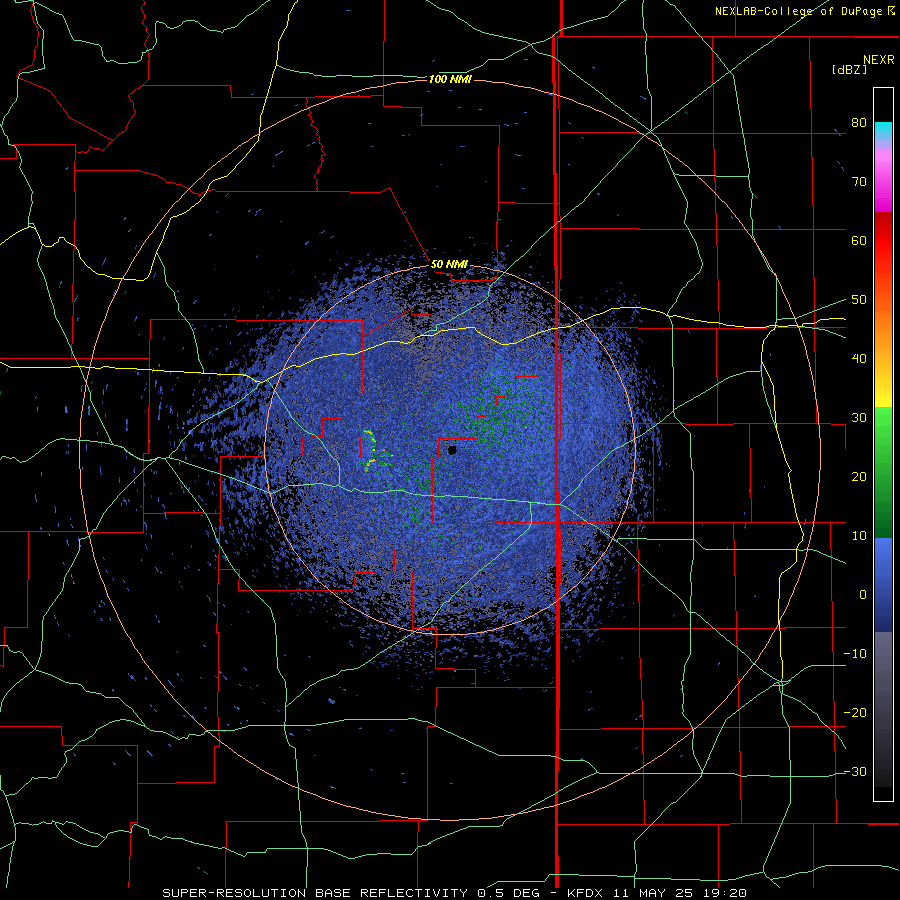Click the NEXR label above color scale

(x=879, y=60)
